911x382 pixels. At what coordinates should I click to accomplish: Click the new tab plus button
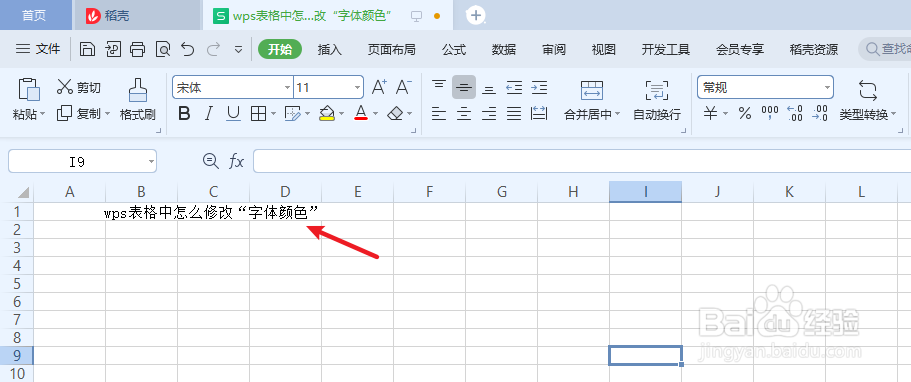coord(476,16)
